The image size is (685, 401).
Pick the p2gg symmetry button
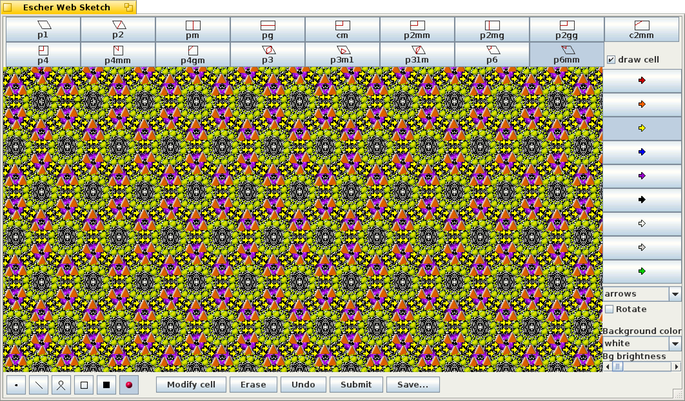pyautogui.click(x=567, y=30)
